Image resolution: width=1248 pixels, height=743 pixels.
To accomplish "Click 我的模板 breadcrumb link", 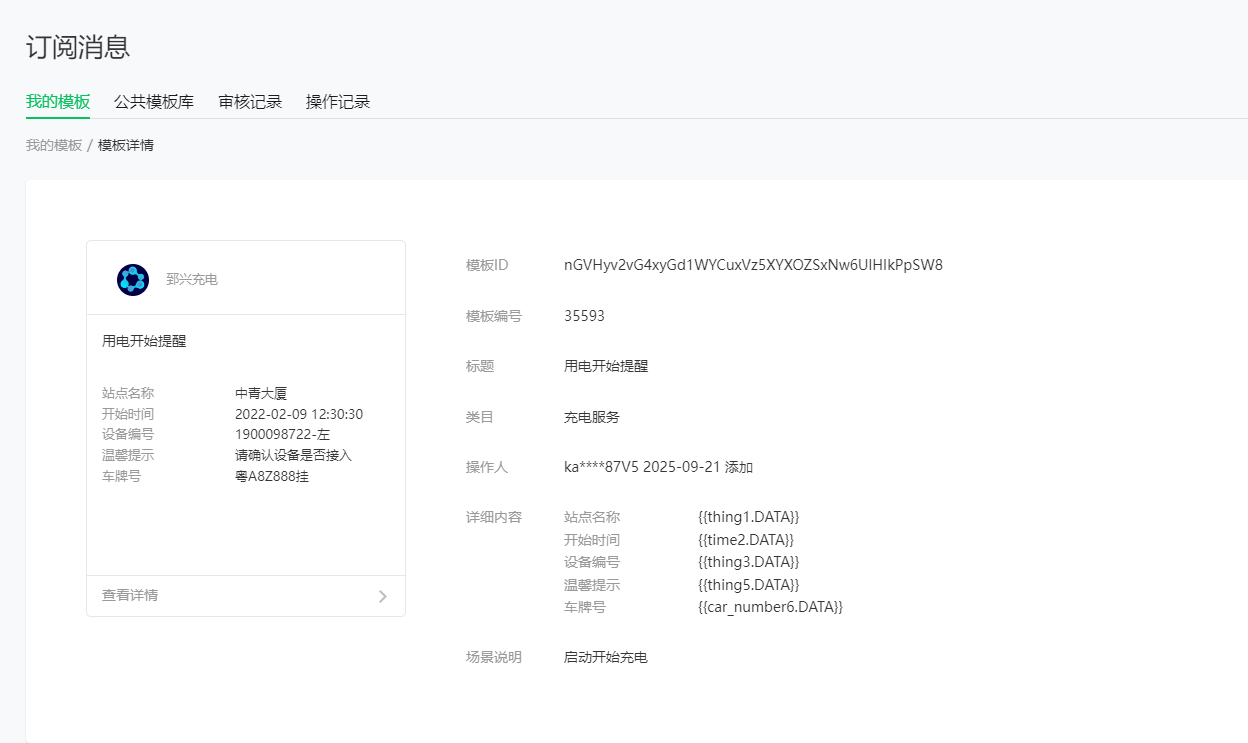I will [54, 145].
